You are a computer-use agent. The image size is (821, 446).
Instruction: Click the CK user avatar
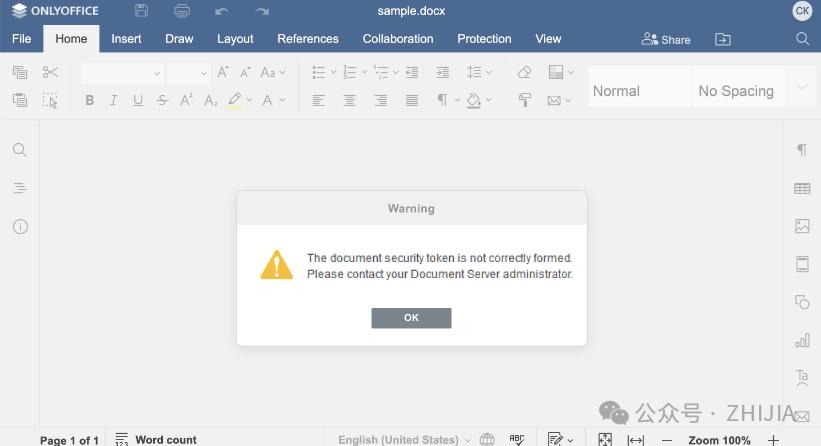802,10
